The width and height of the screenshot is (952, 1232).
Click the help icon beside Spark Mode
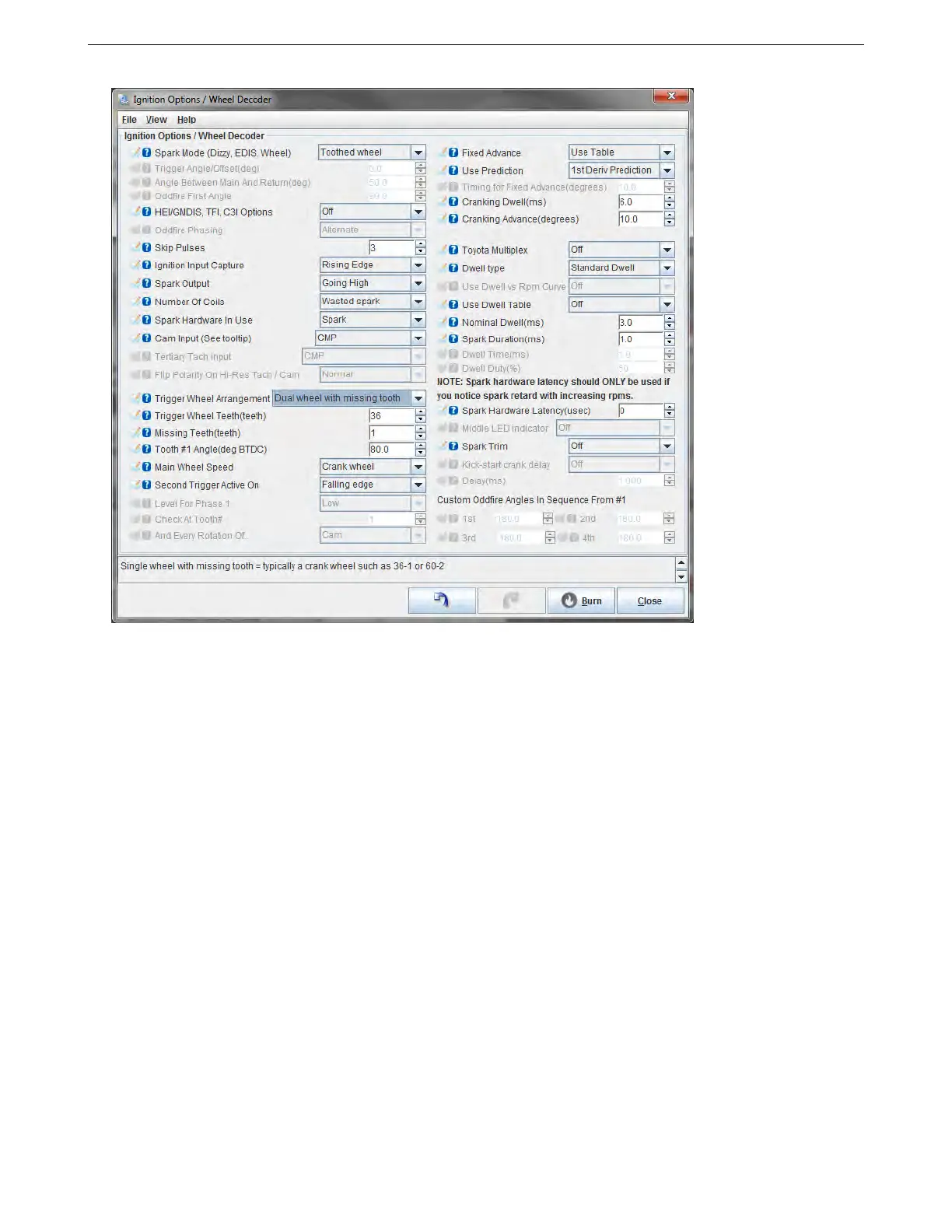(146, 153)
